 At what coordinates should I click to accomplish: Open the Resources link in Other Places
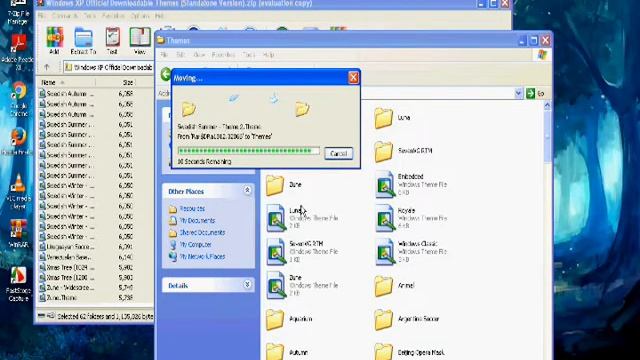tap(192, 209)
